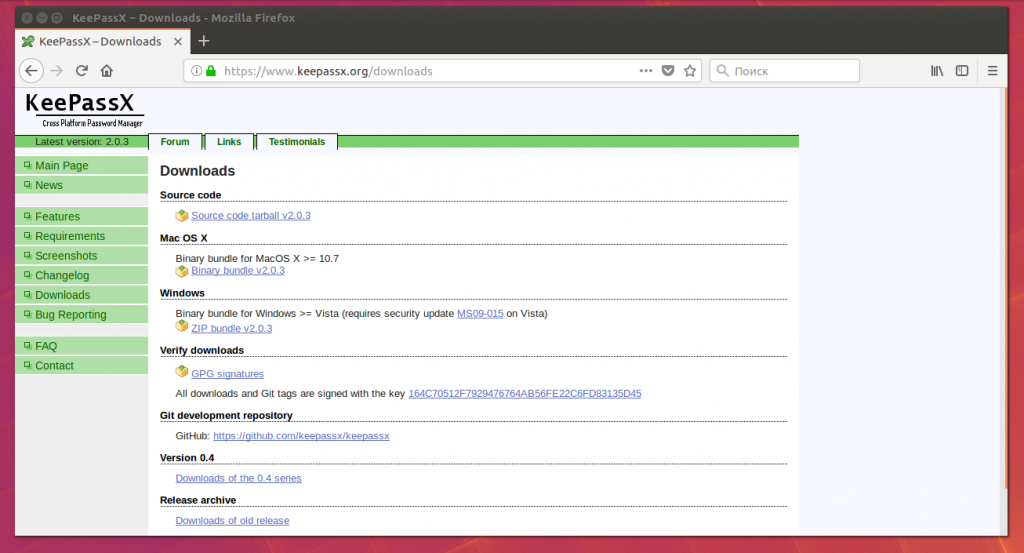
Task: Open the Library view icon
Action: point(937,71)
